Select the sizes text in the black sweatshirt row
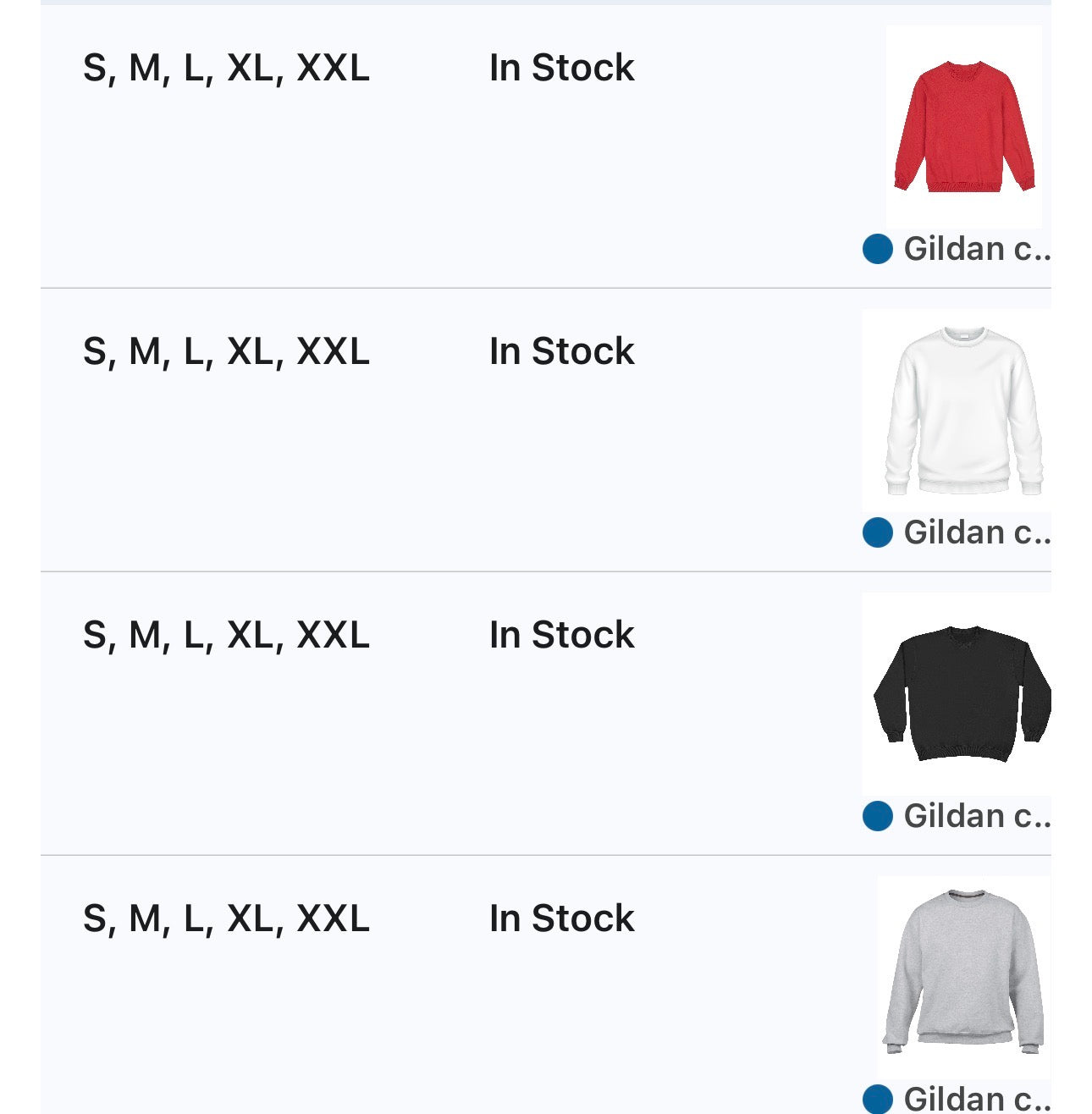The height and width of the screenshot is (1114, 1092). pyautogui.click(x=226, y=636)
